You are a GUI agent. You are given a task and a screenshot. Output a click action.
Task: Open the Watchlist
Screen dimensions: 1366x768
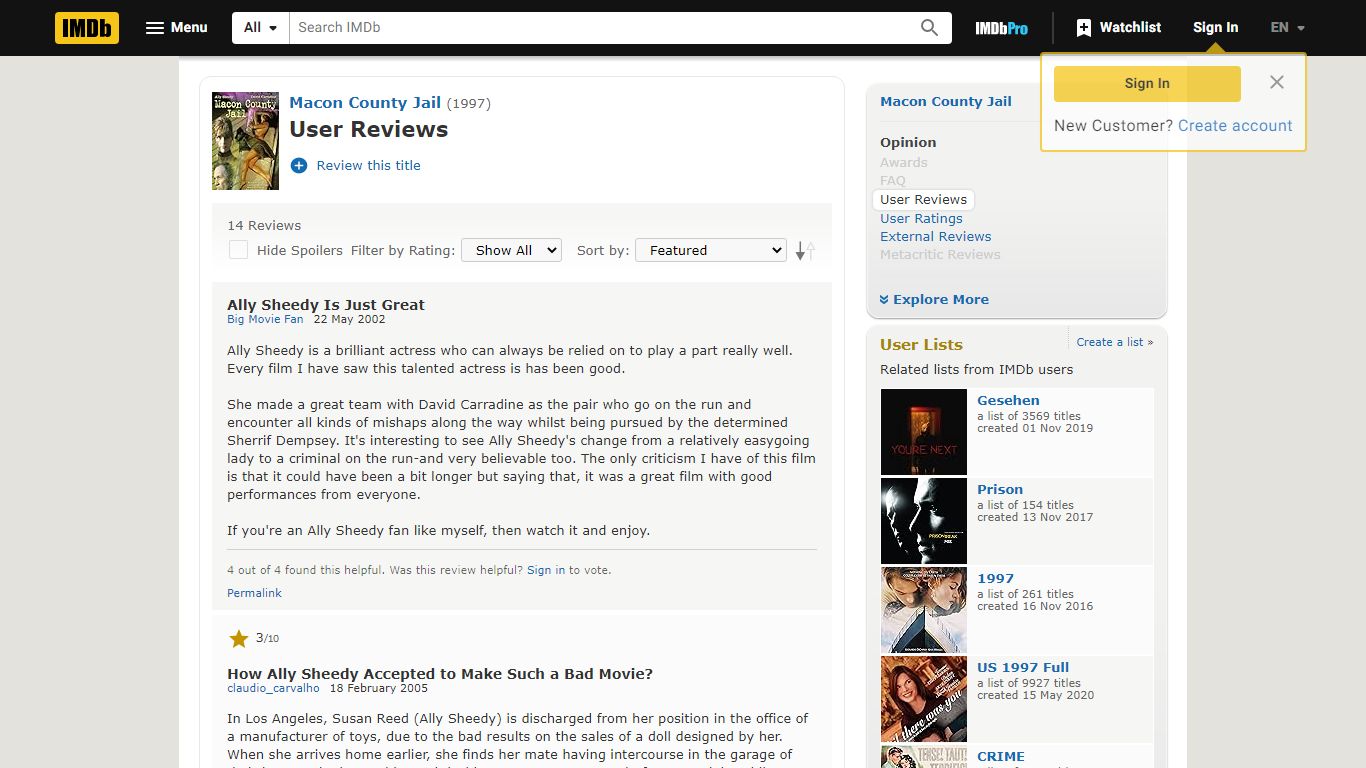pyautogui.click(x=1119, y=28)
